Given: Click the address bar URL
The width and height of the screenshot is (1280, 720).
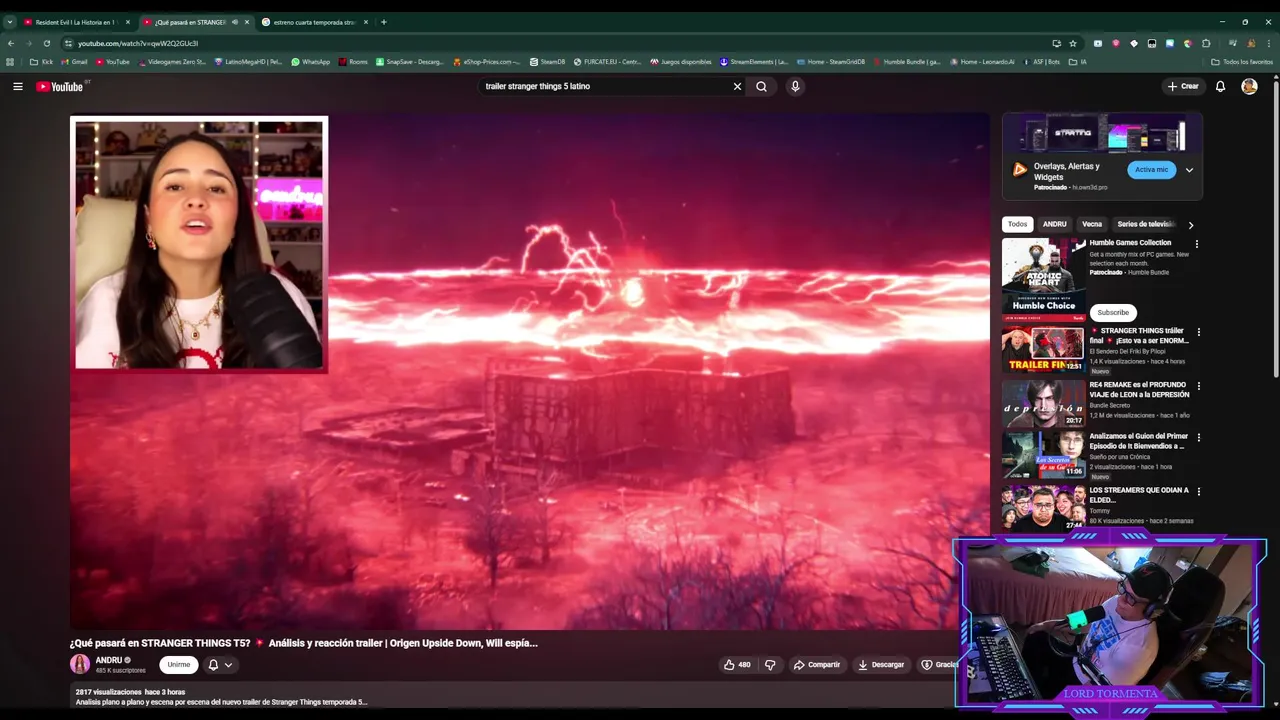Looking at the screenshot, I should pos(138,43).
